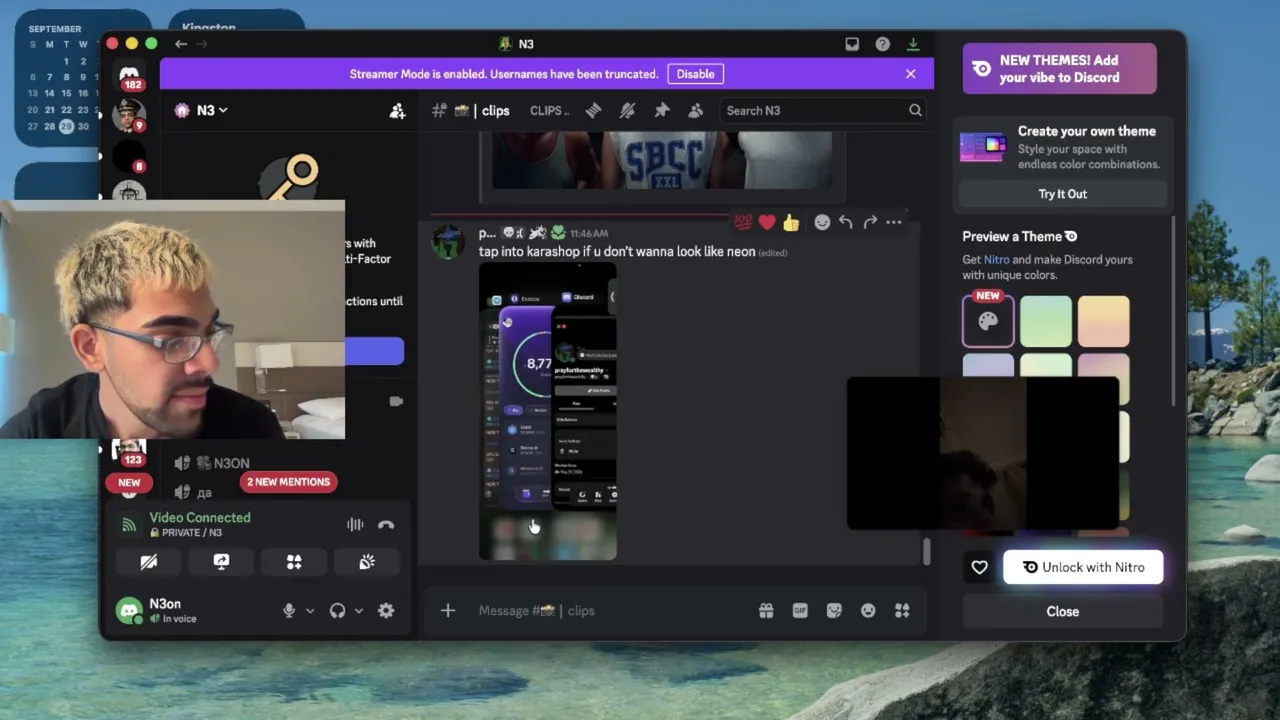This screenshot has width=1280, height=720.
Task: Forward the karashop message
Action: click(870, 222)
